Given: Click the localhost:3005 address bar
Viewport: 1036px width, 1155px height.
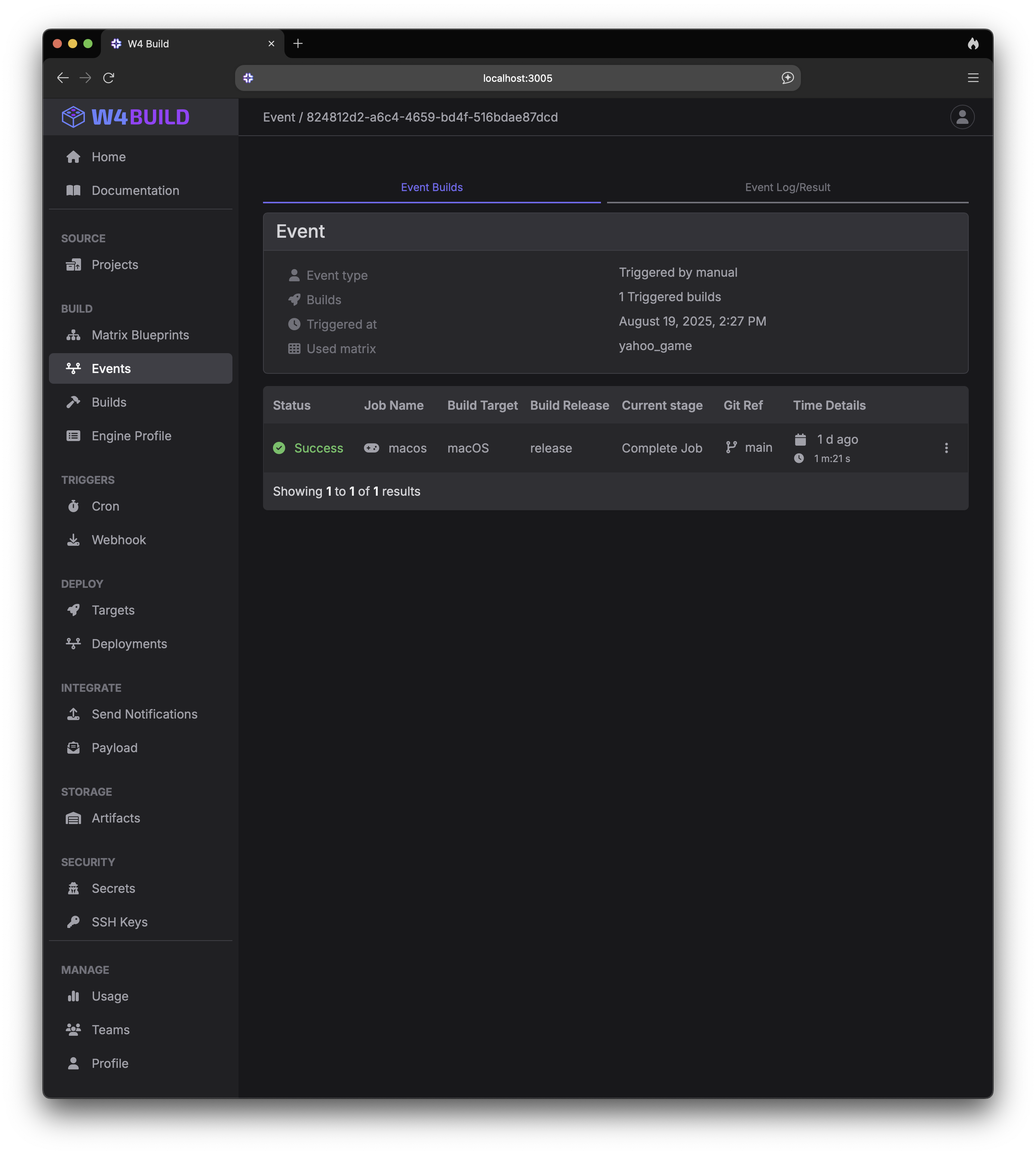Looking at the screenshot, I should point(518,78).
